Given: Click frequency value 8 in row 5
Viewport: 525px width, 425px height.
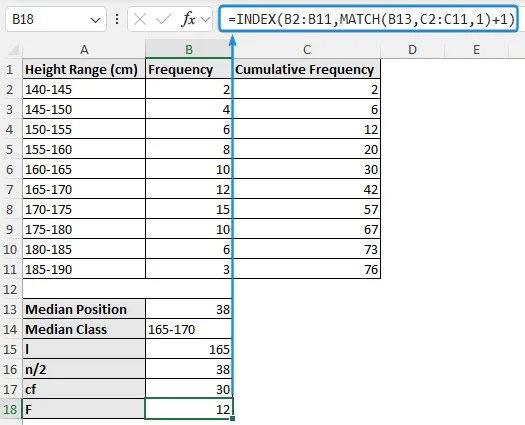Looking at the screenshot, I should tap(189, 149).
